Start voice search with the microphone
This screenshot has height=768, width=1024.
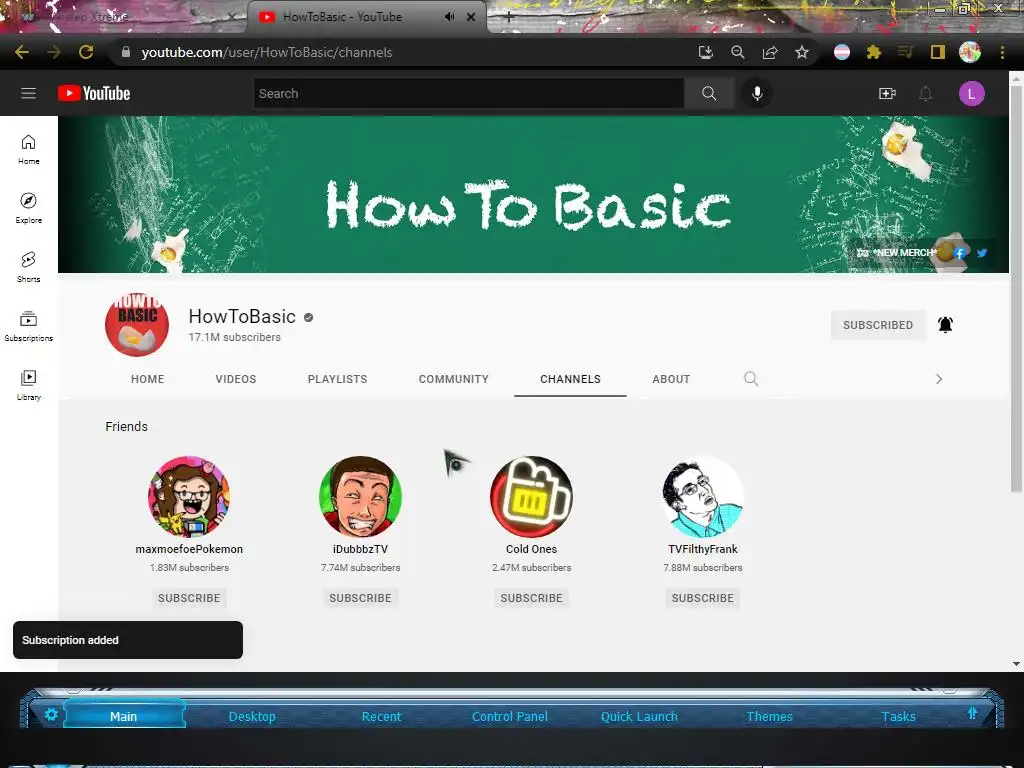(757, 93)
